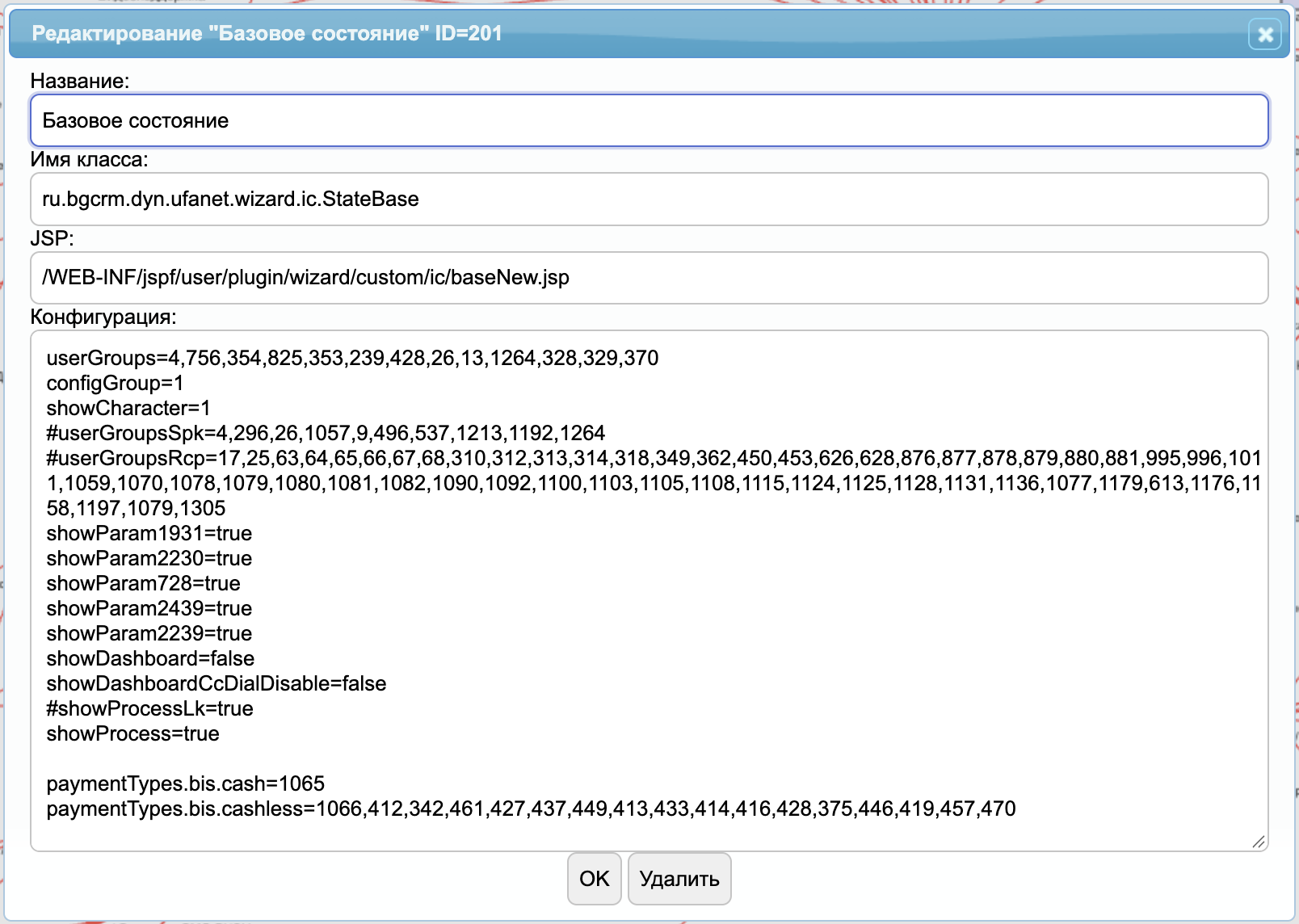Close the edit dialog with the X button
The height and width of the screenshot is (924, 1299).
click(x=1265, y=34)
